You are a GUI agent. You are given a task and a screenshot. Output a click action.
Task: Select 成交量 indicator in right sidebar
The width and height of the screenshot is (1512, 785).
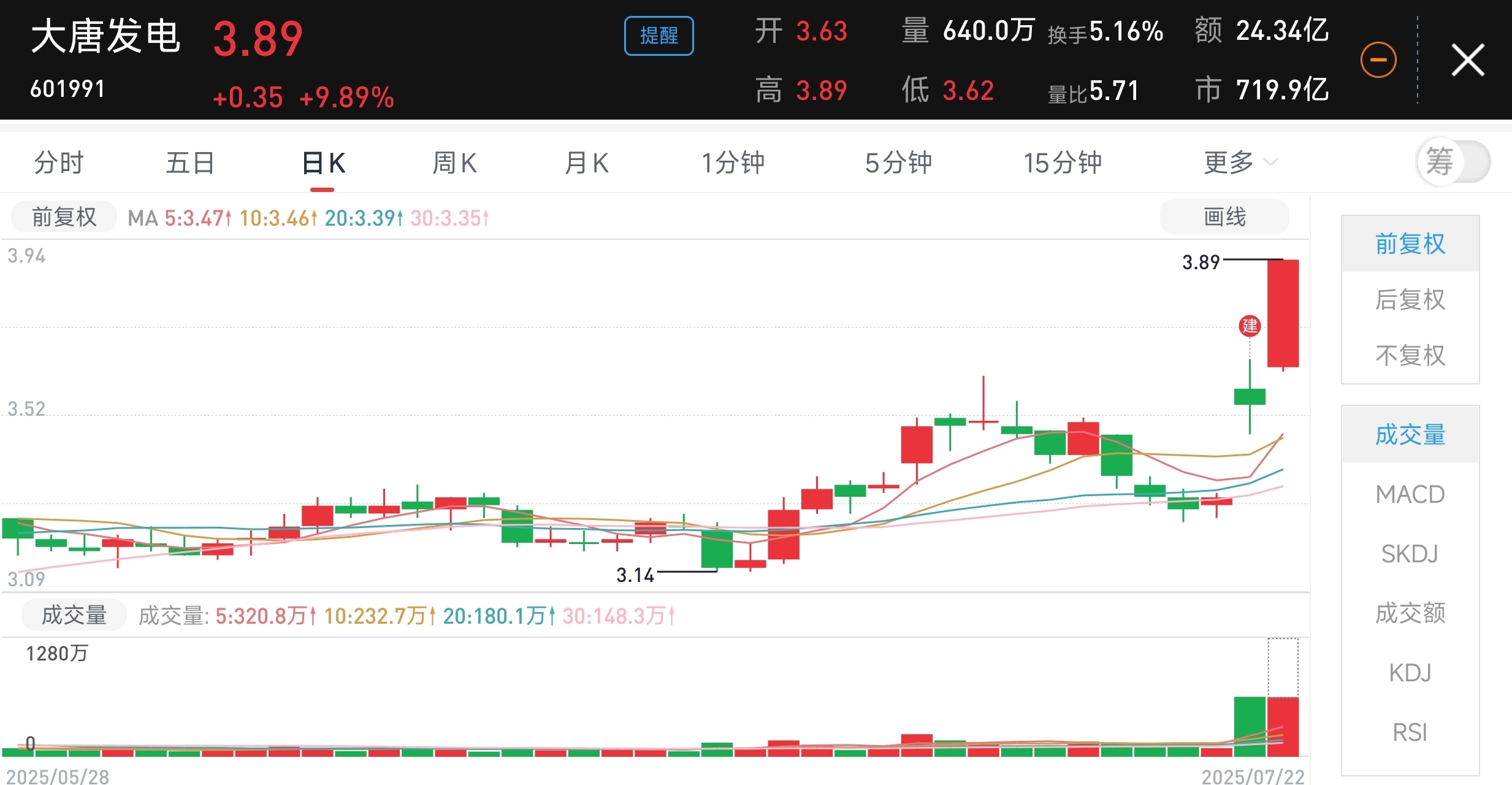point(1410,435)
